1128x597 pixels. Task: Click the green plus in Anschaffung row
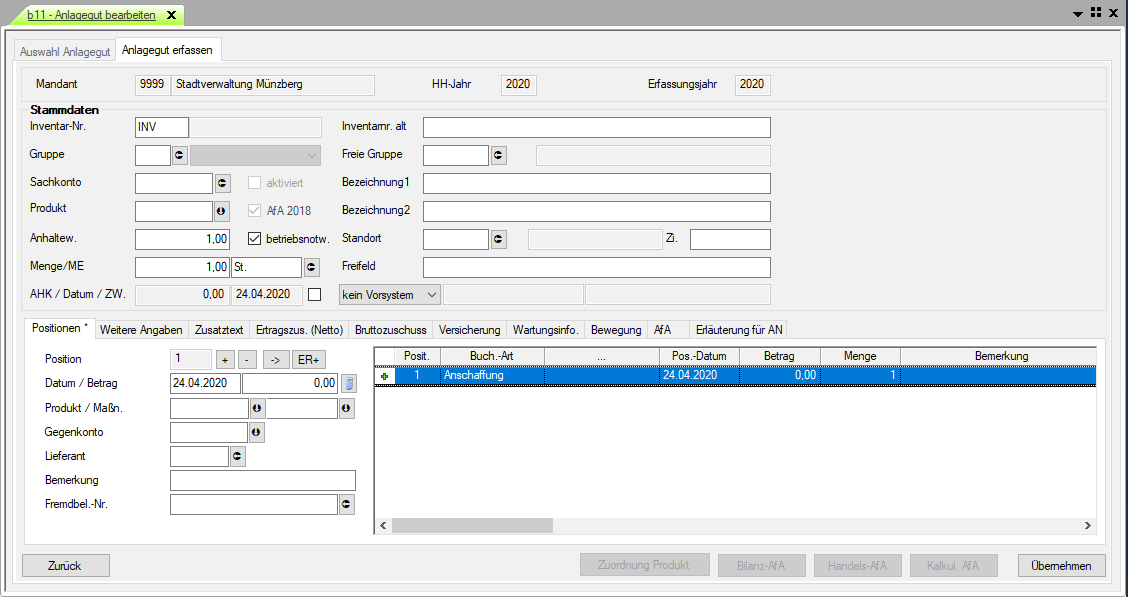tap(383, 375)
